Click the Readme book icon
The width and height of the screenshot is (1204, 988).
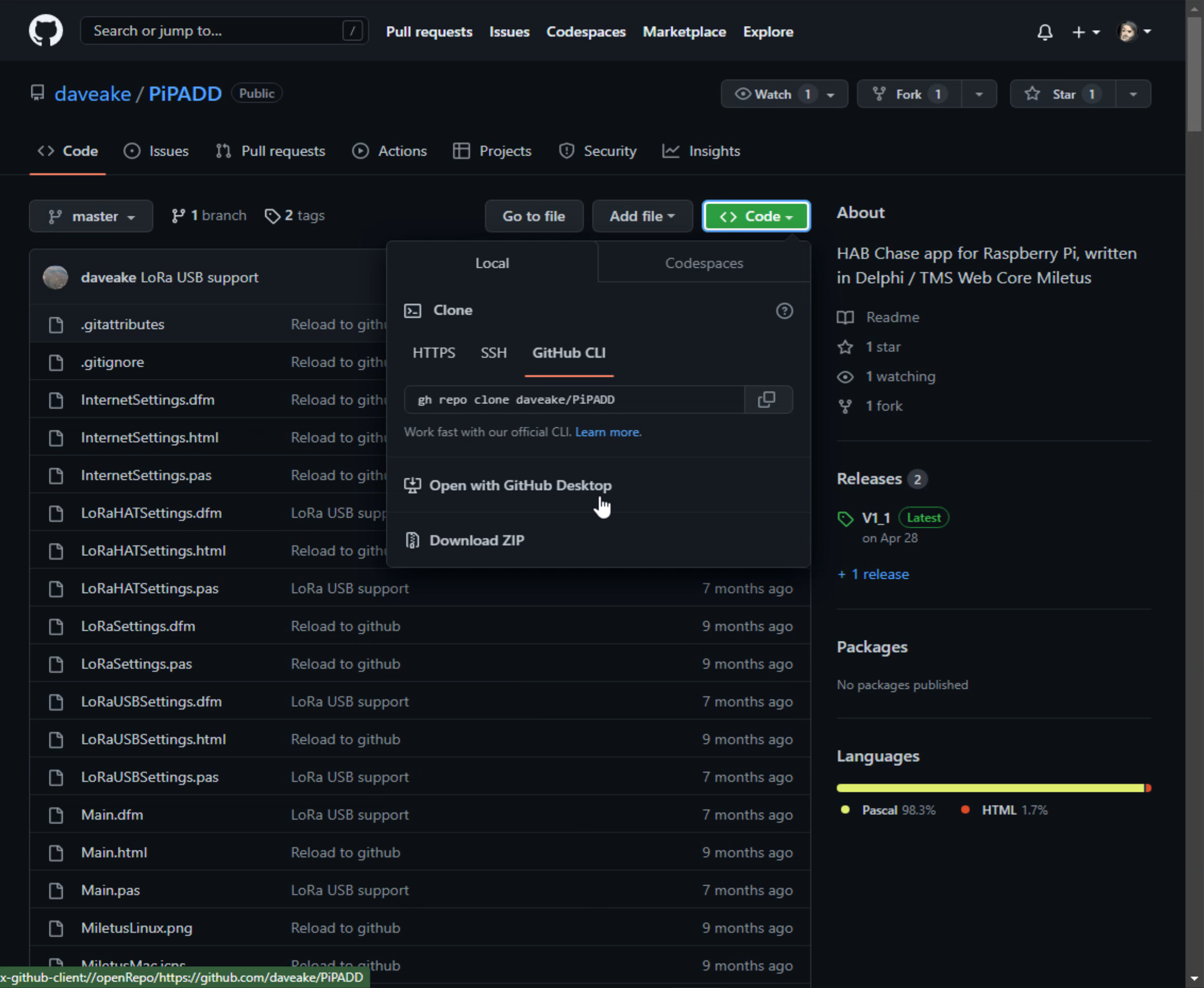click(845, 317)
